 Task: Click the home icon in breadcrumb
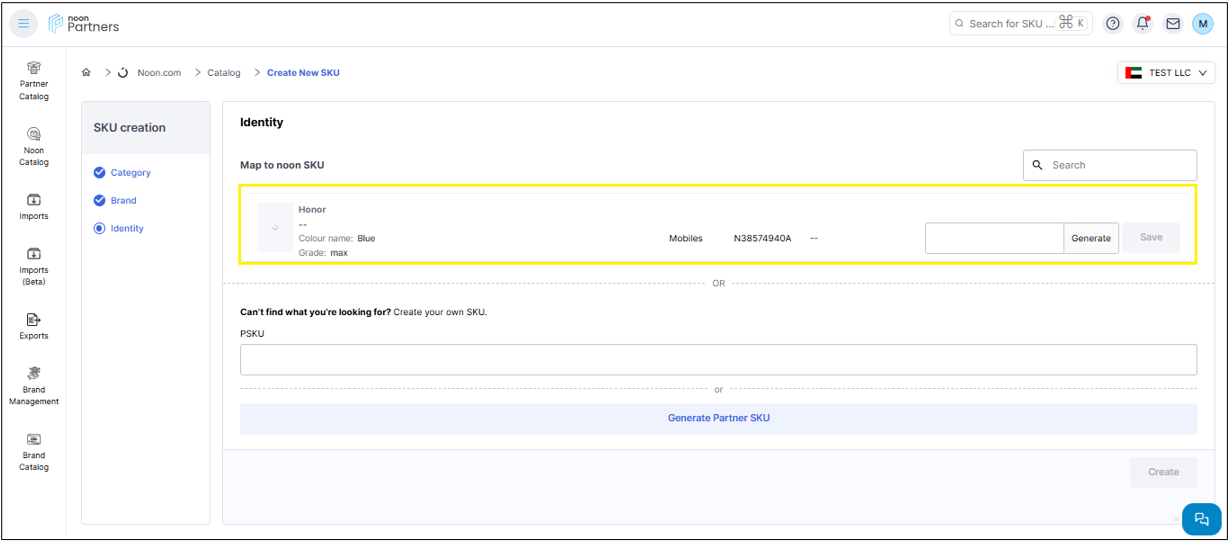[87, 73]
